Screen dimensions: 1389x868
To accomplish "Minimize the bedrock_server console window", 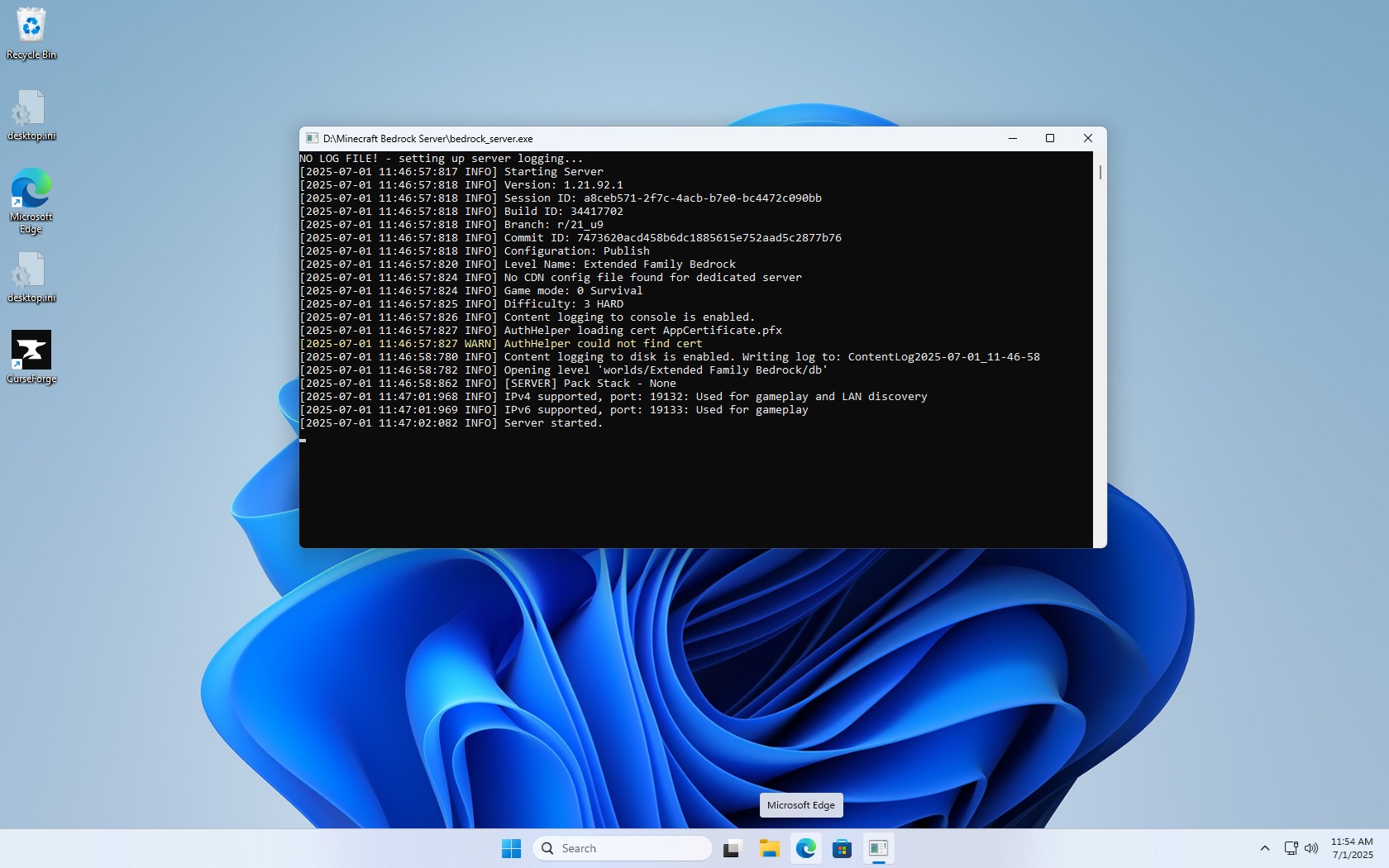I will (1013, 138).
